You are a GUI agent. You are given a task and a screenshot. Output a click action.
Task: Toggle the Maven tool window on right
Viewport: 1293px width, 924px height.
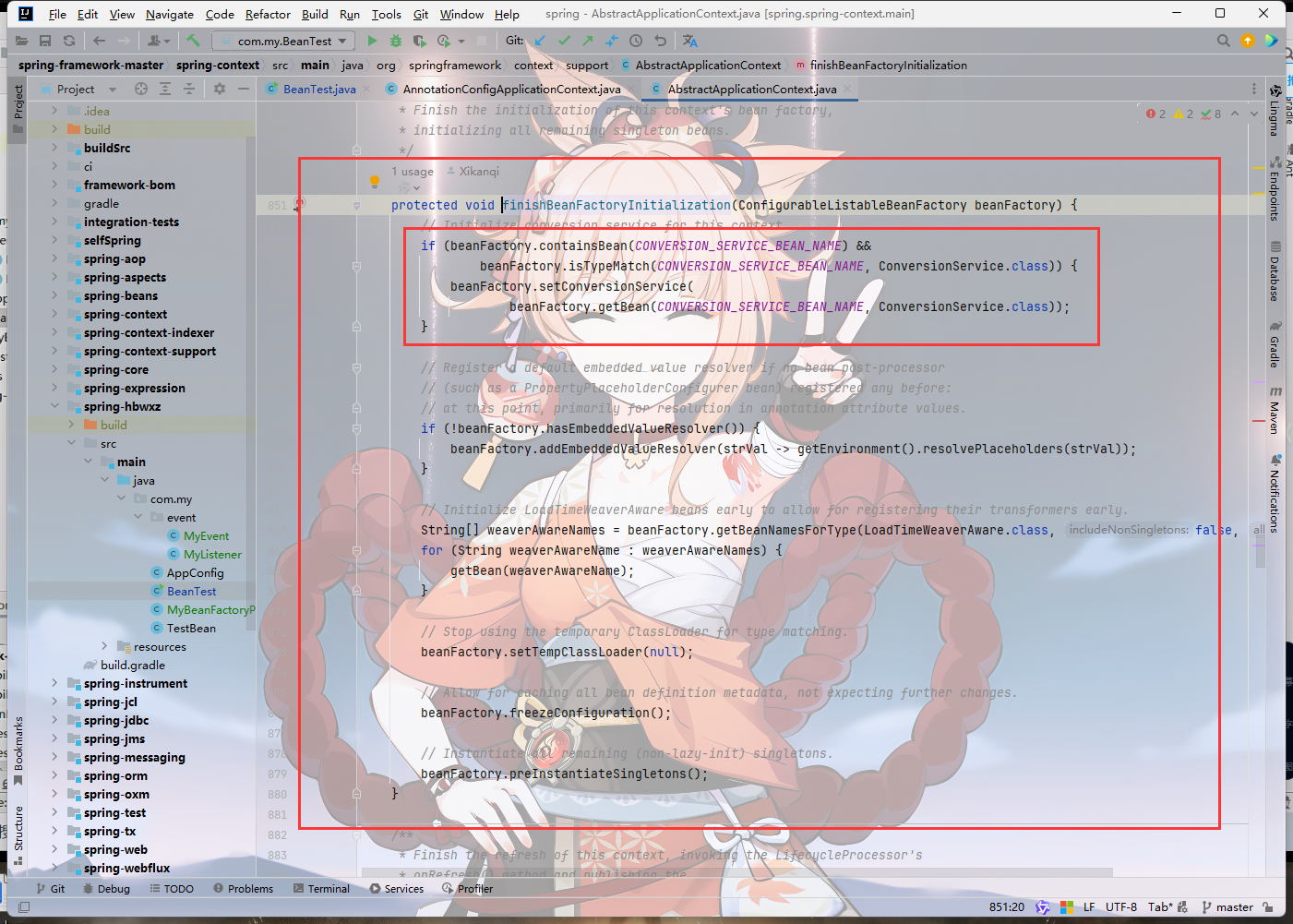tap(1275, 412)
